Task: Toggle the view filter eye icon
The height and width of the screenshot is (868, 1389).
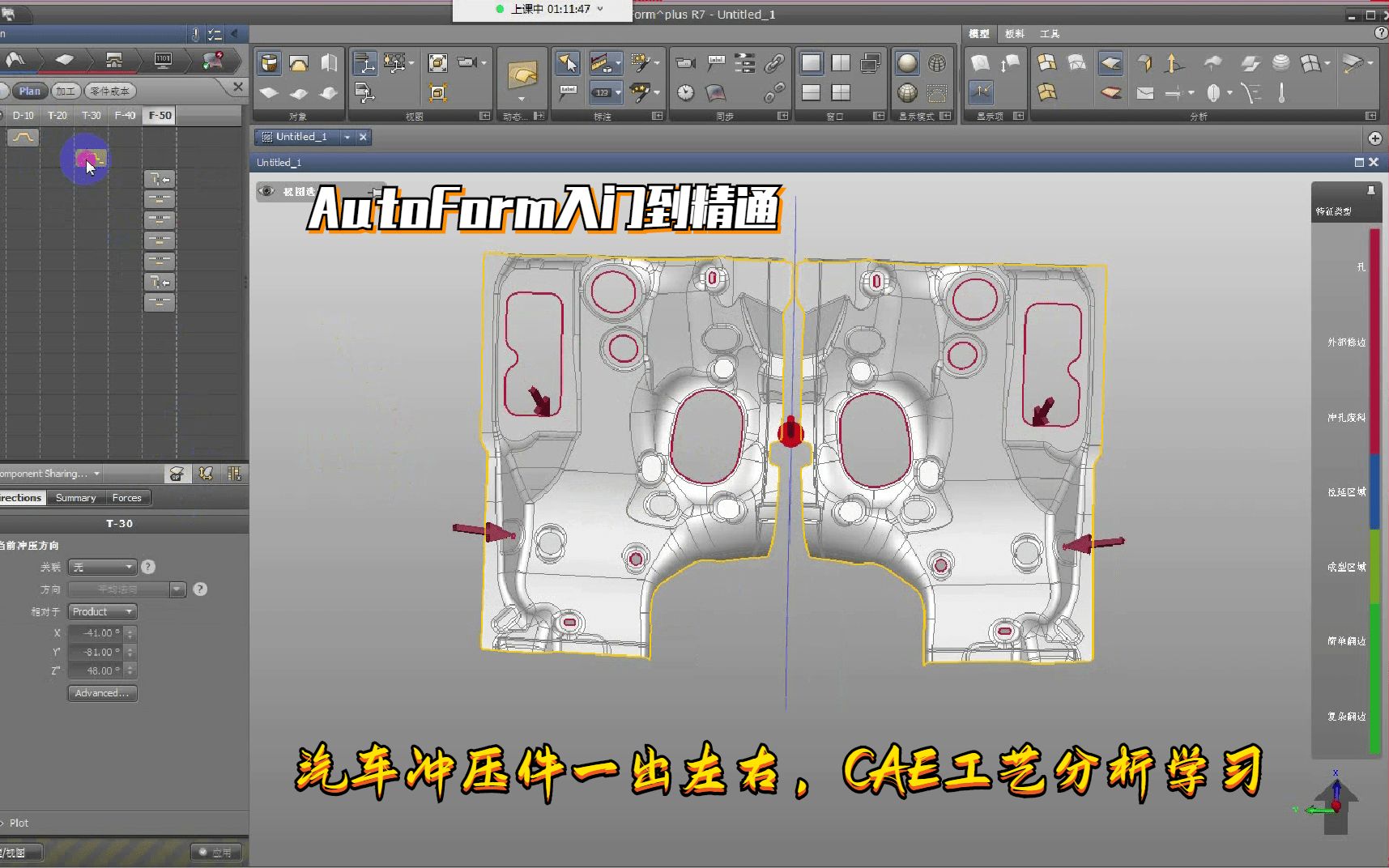Action: point(266,192)
